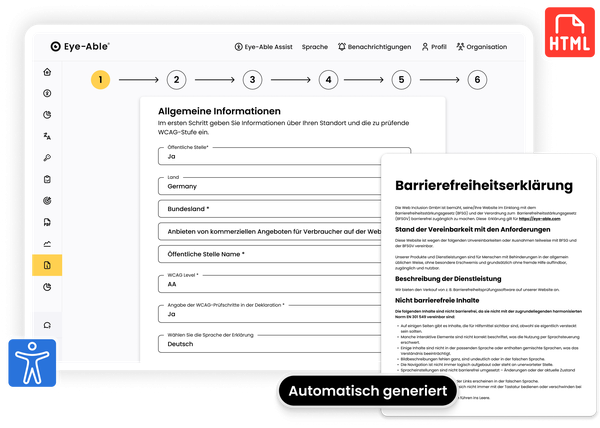
Task: Open the pie chart icon above the translation icon
Action: 47,115
